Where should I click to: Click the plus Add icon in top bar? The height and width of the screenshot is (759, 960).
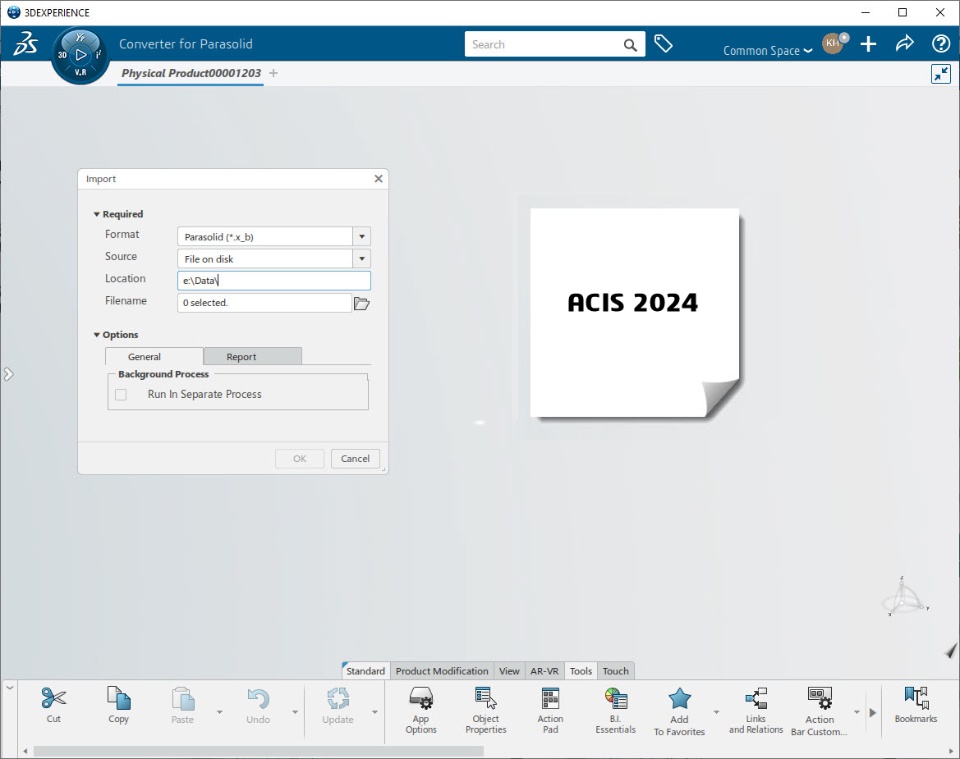tap(868, 44)
